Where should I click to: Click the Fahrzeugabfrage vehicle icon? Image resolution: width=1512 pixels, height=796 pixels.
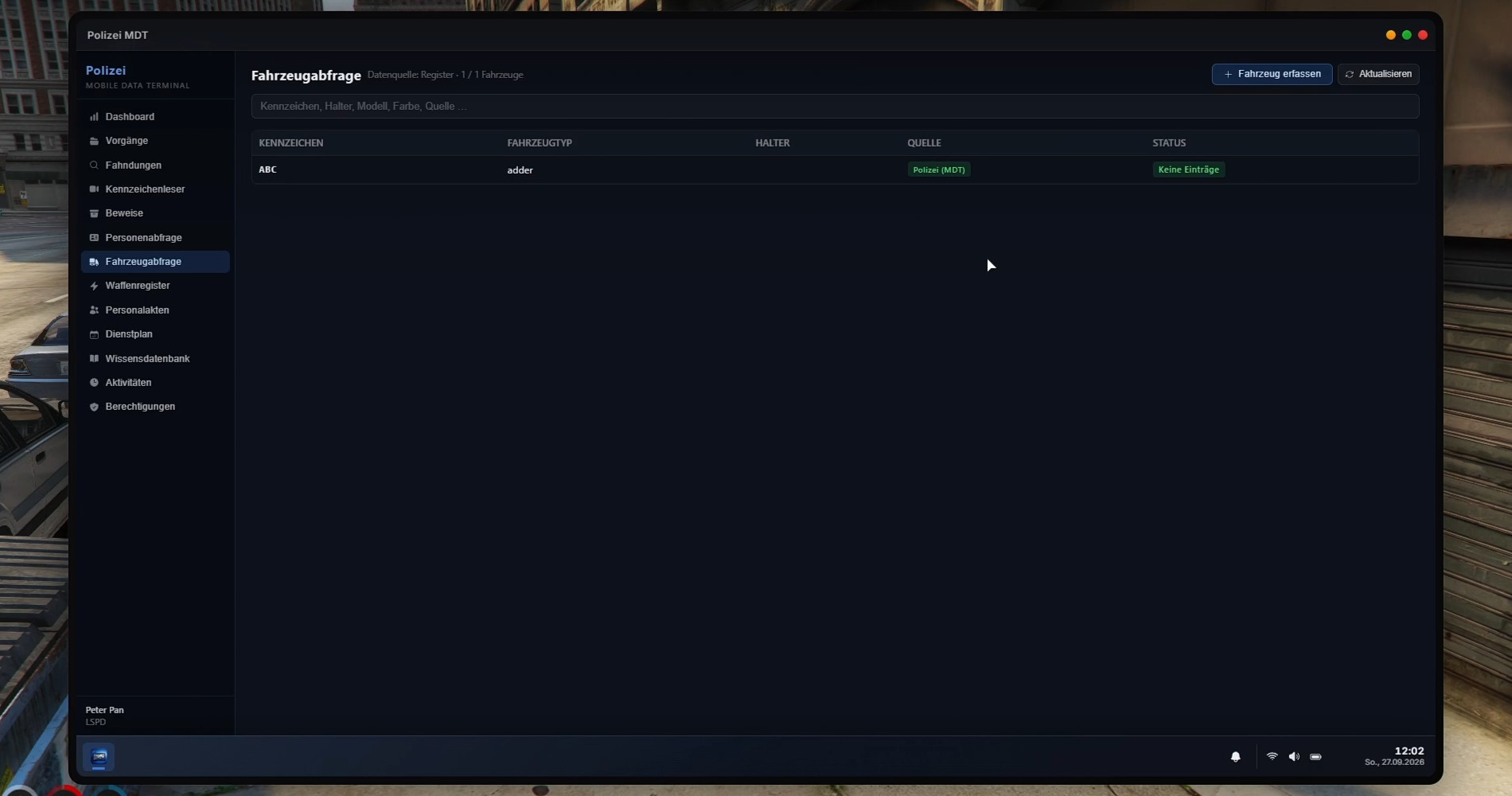pos(94,261)
